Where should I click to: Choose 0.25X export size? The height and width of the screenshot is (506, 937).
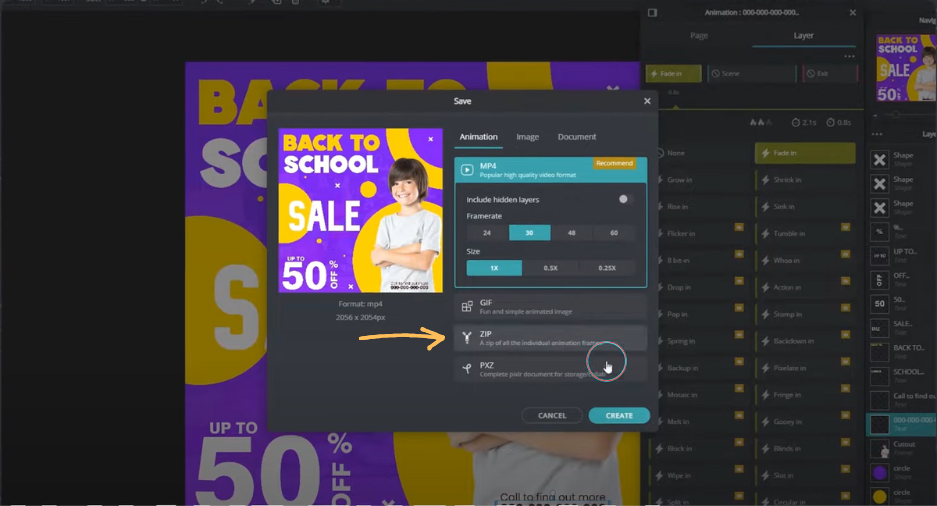[x=607, y=268]
